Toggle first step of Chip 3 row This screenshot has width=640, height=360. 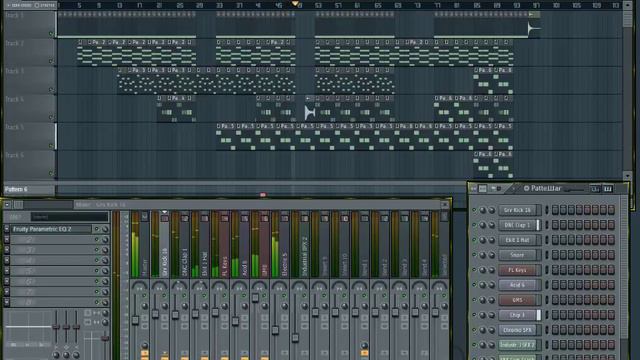(x=555, y=315)
